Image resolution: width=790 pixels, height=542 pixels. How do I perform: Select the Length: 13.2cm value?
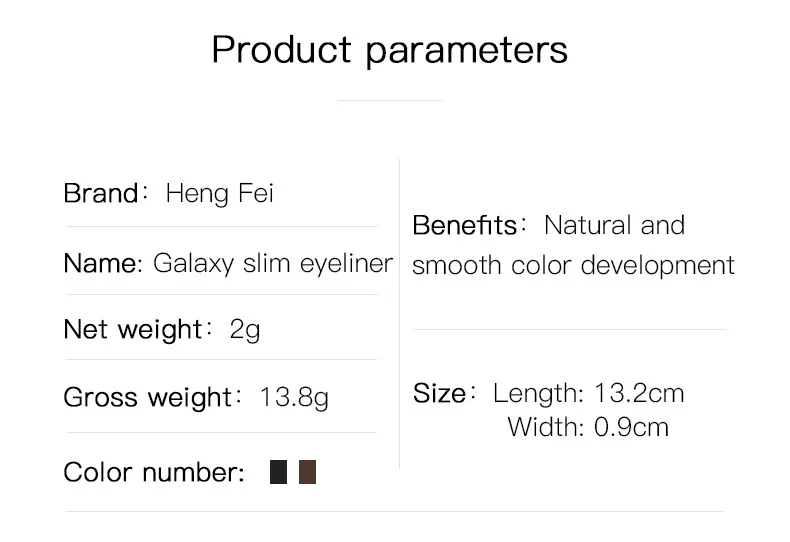click(x=588, y=393)
